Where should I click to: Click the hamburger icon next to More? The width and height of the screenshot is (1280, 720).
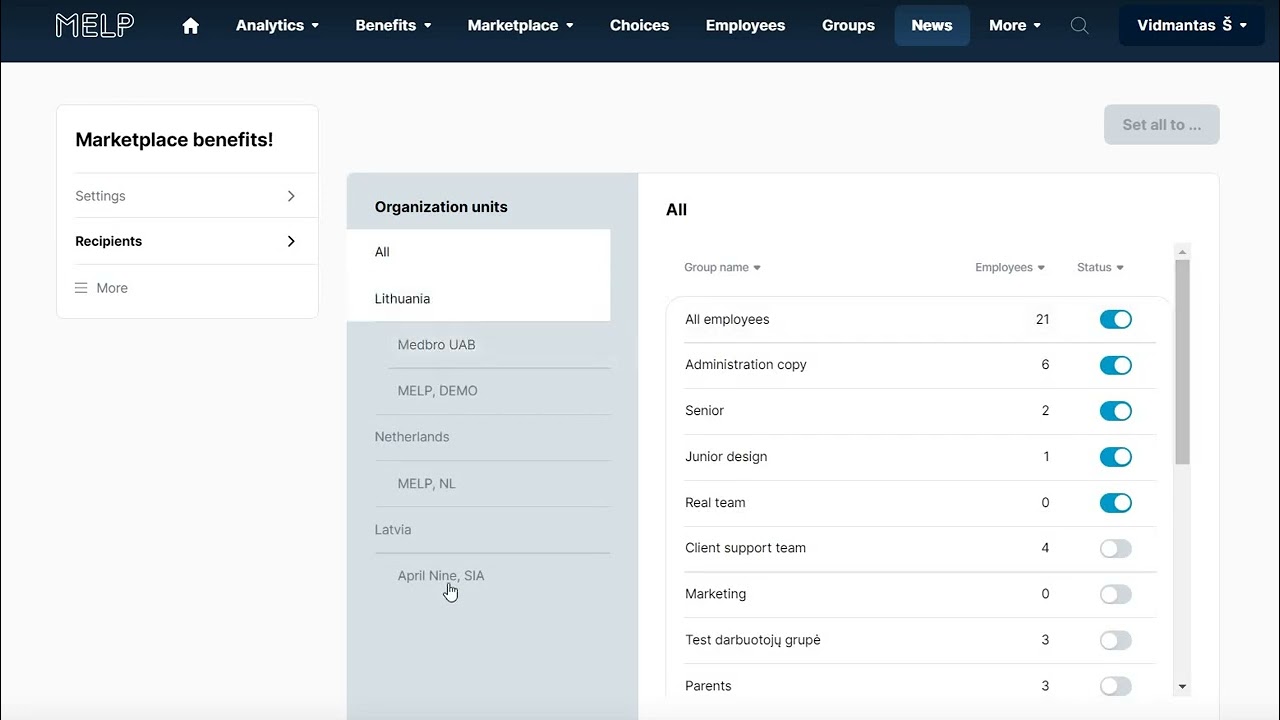coord(81,288)
